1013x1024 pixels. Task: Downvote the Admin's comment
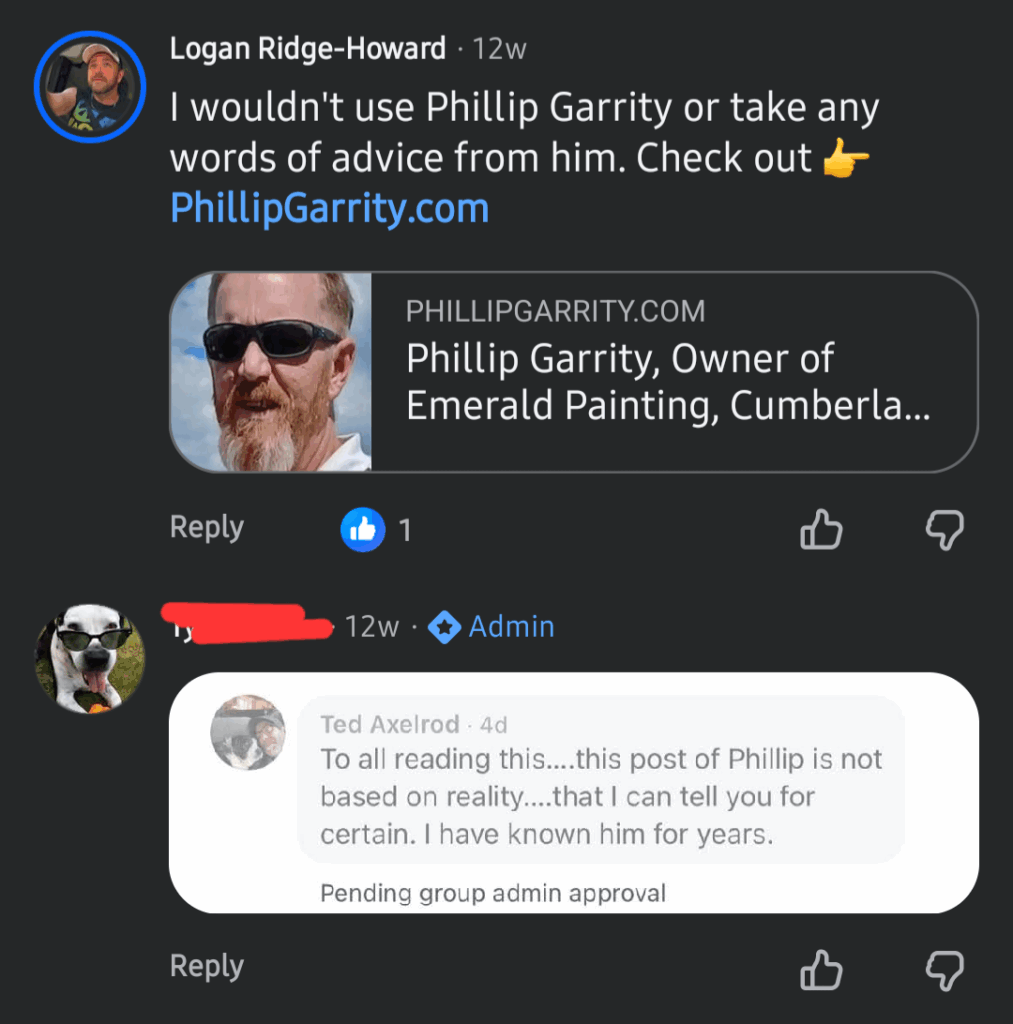[x=943, y=969]
